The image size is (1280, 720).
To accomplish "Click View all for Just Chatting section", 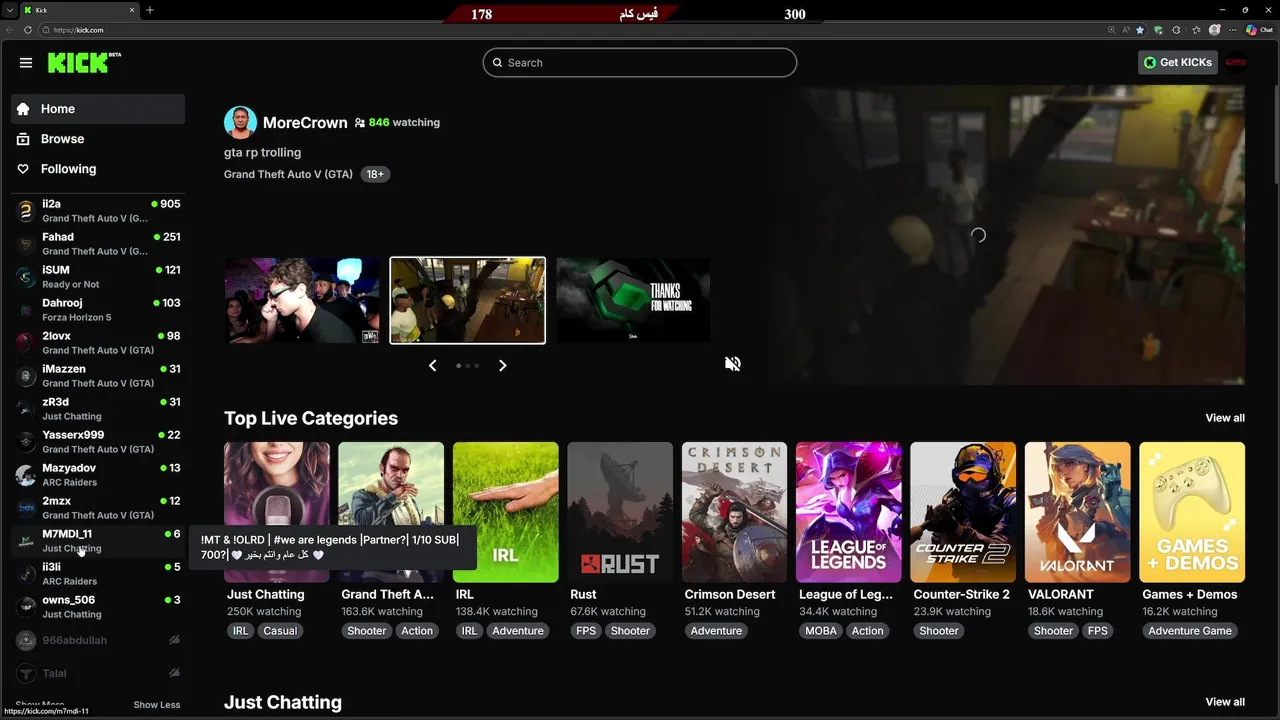I will click(1225, 702).
